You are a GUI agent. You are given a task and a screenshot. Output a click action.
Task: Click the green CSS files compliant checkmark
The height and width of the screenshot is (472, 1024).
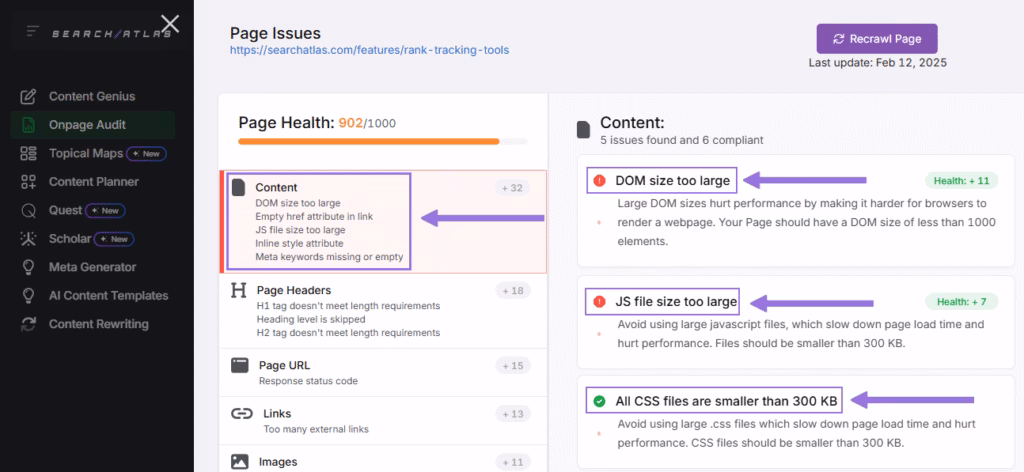(x=599, y=401)
